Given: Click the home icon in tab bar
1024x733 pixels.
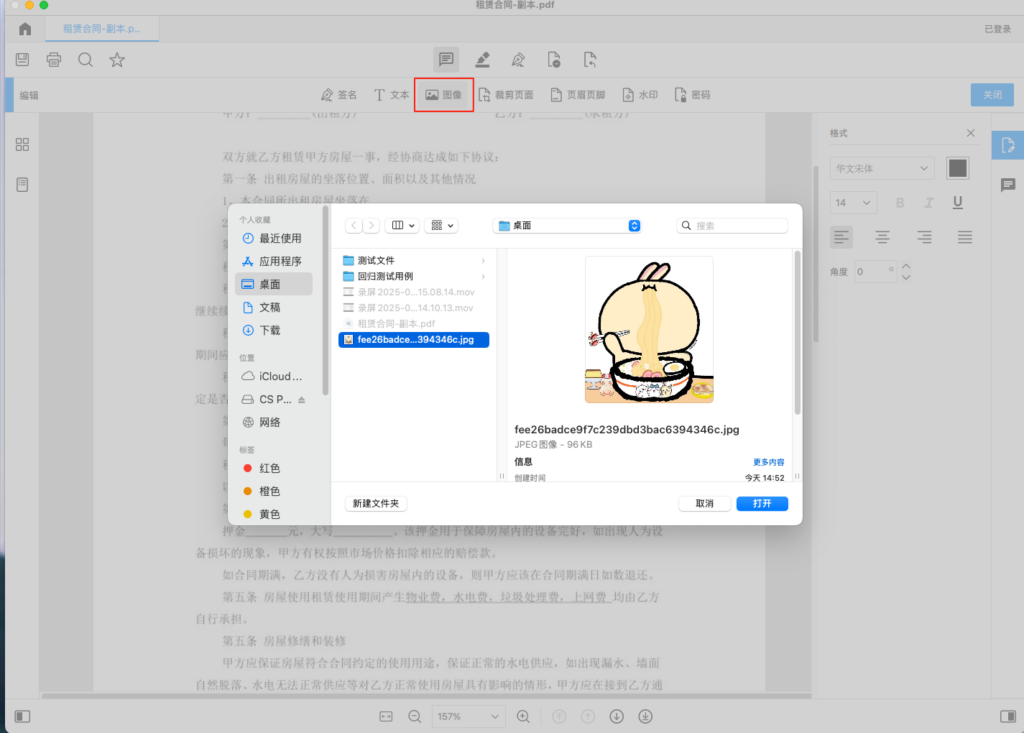Looking at the screenshot, I should tap(25, 29).
